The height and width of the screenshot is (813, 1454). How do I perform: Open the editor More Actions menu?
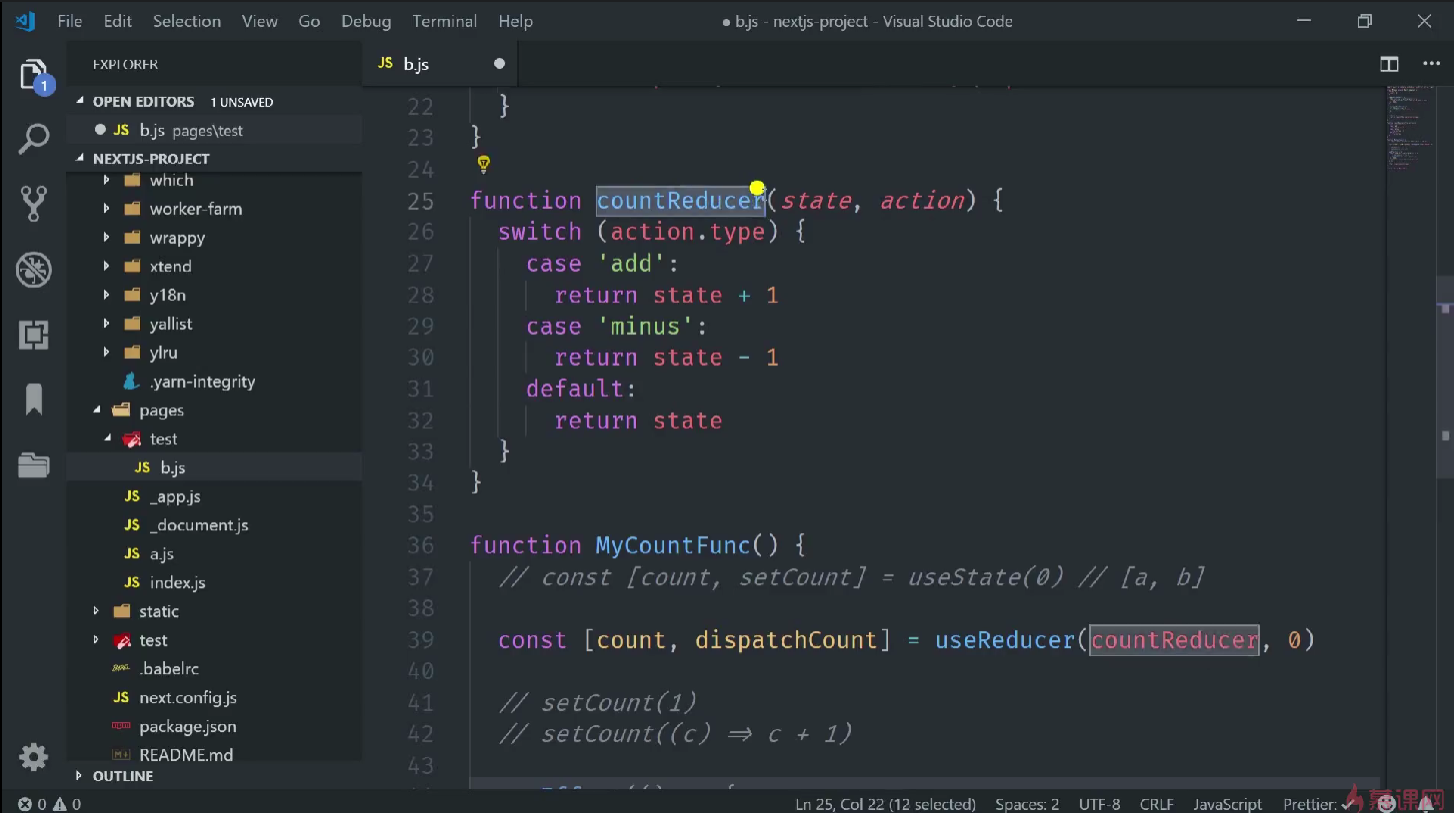pyautogui.click(x=1429, y=64)
